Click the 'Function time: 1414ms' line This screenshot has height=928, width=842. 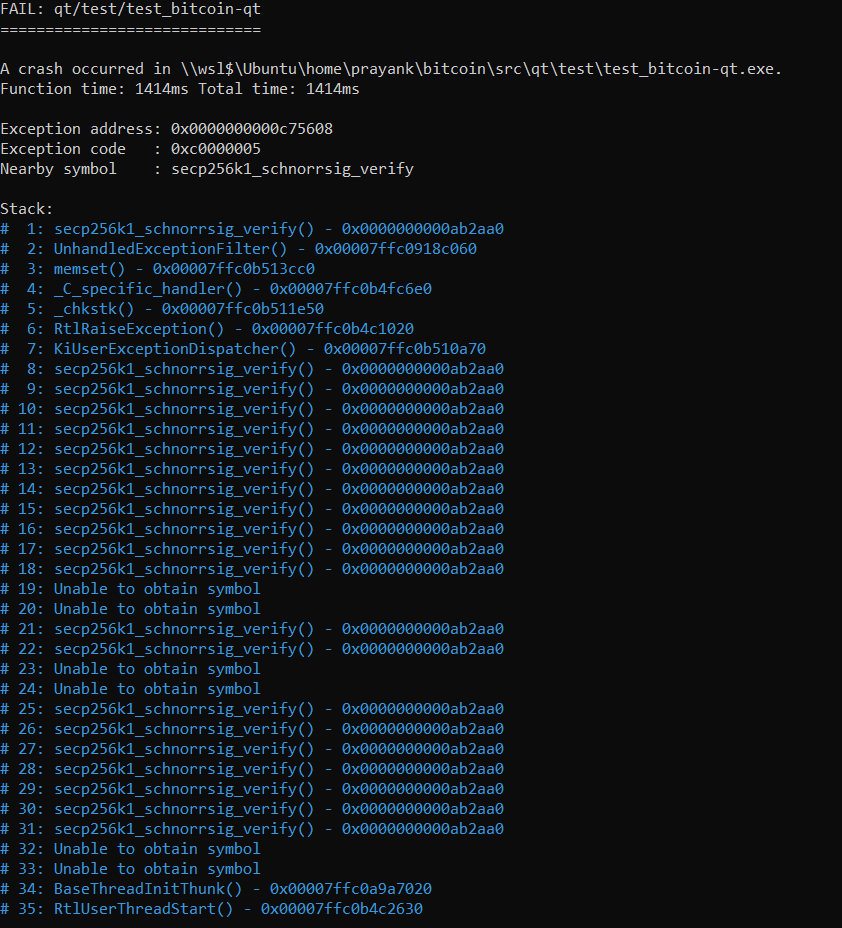[180, 89]
